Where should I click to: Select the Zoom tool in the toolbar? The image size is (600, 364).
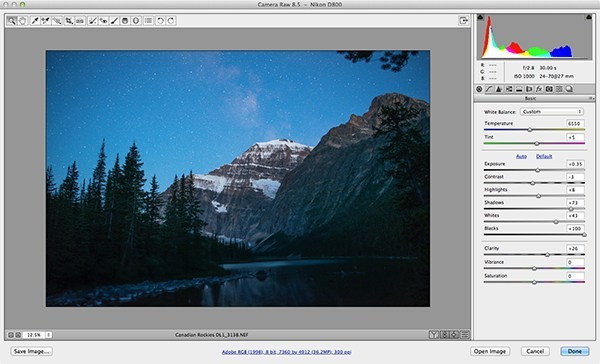12,21
